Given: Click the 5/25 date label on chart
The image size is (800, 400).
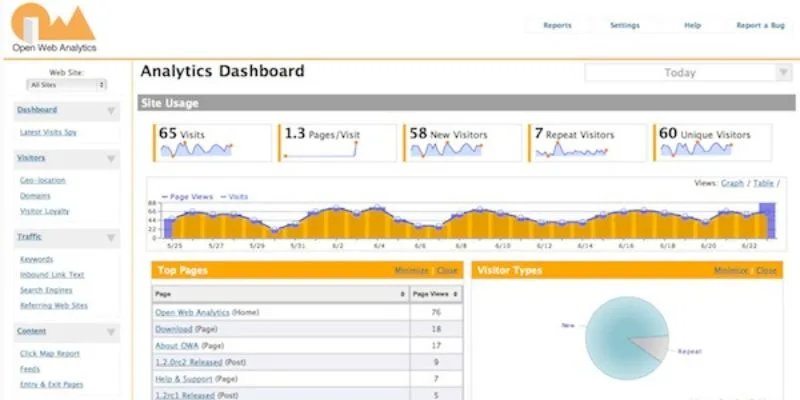Looking at the screenshot, I should (174, 245).
